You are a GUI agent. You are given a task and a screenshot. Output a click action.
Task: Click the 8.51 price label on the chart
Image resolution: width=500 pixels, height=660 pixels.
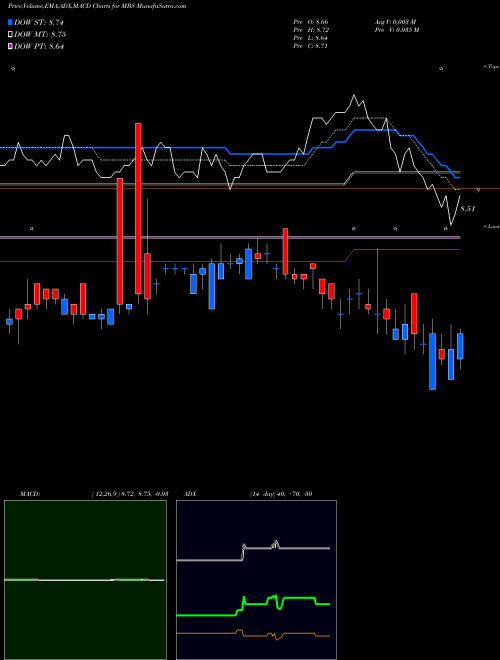468,208
